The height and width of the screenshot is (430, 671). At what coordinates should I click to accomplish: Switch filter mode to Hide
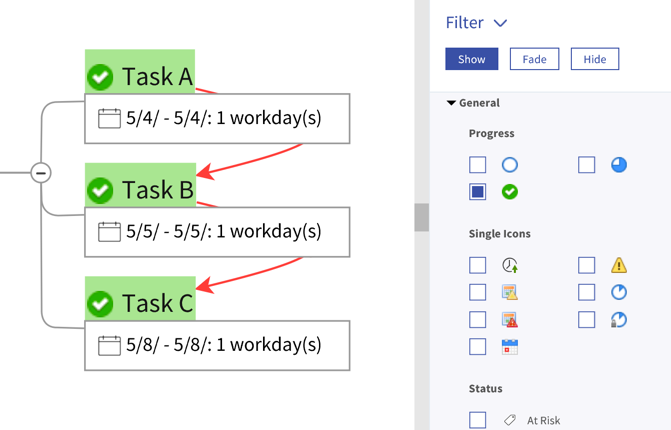click(595, 59)
